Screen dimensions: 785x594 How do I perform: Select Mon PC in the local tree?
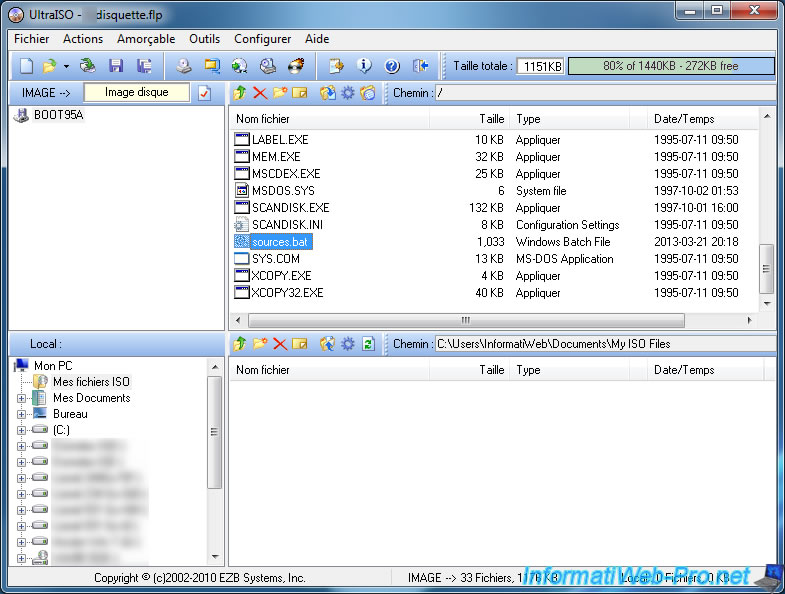click(x=53, y=366)
